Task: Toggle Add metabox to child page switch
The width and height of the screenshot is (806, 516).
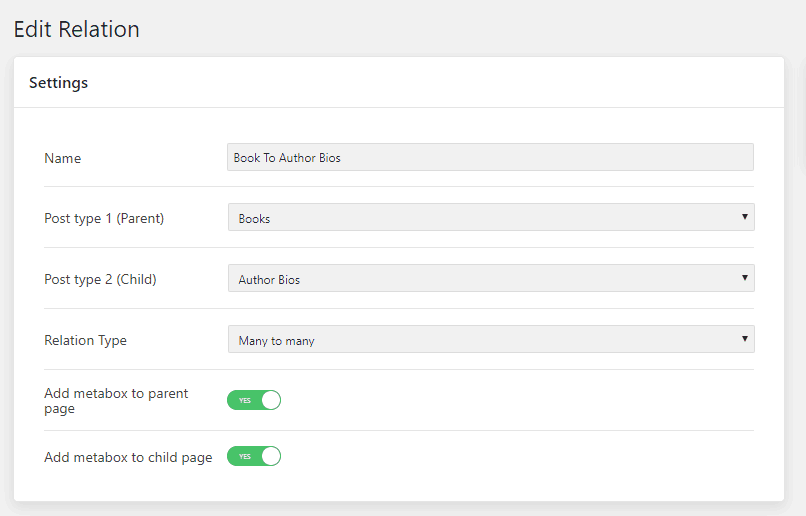Action: [x=254, y=456]
